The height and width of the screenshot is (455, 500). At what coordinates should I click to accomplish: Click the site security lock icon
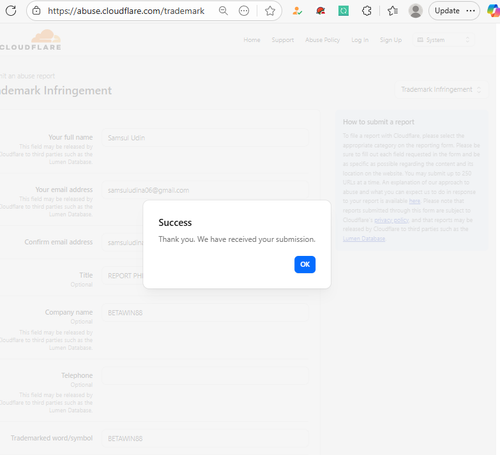tap(36, 11)
